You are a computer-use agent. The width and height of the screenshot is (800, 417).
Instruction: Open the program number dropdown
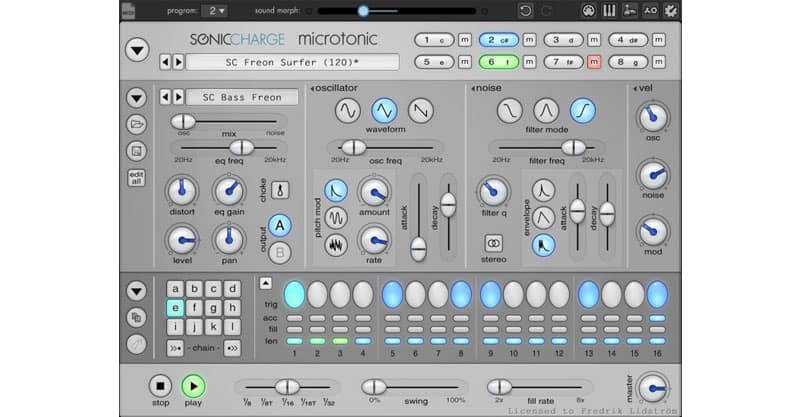pyautogui.click(x=214, y=11)
